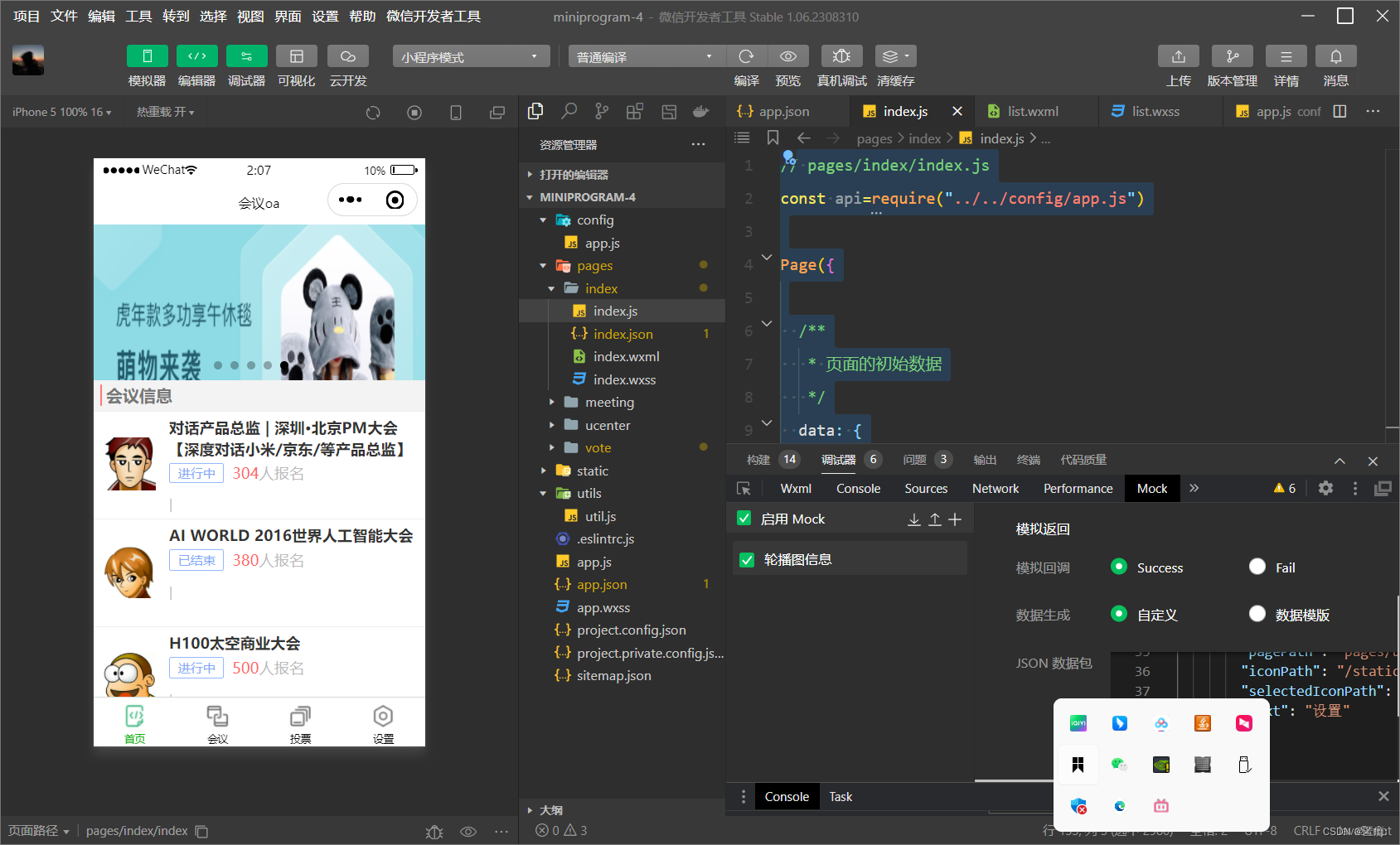Image resolution: width=1400 pixels, height=845 pixels.
Task: Open the source control branch icon
Action: click(602, 111)
